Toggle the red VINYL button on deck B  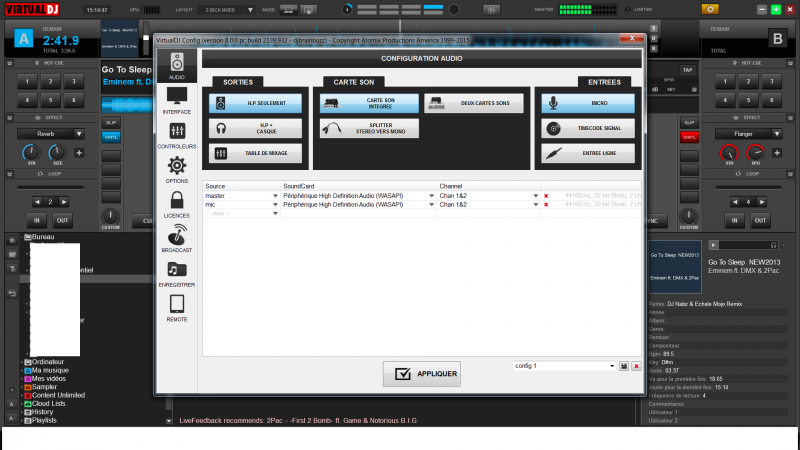[x=689, y=137]
